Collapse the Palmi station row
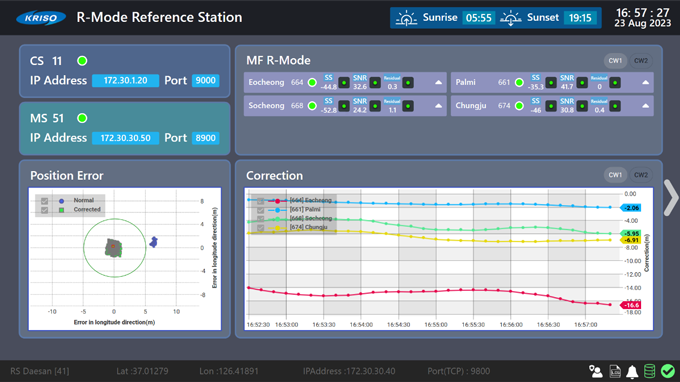 click(645, 82)
